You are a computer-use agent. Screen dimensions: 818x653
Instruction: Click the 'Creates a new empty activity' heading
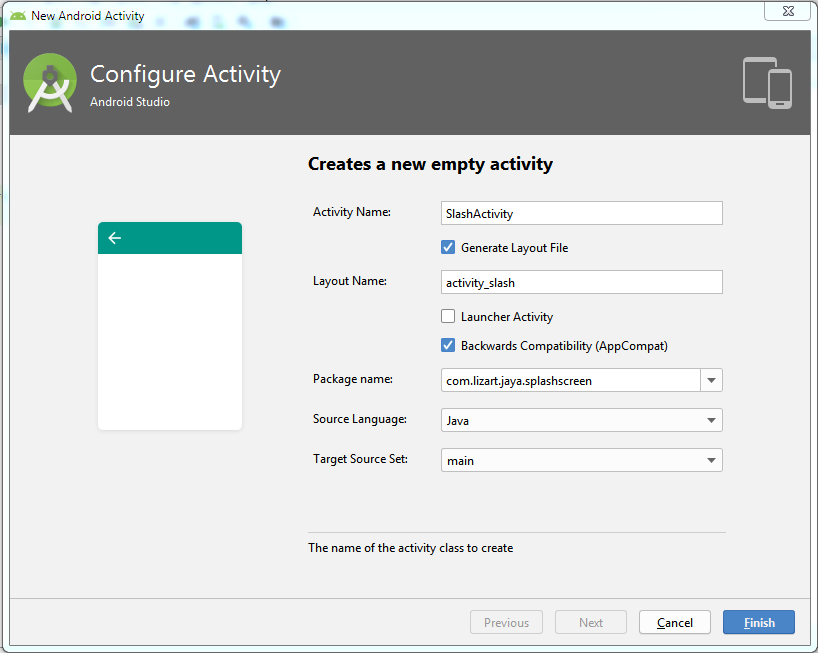pos(430,164)
